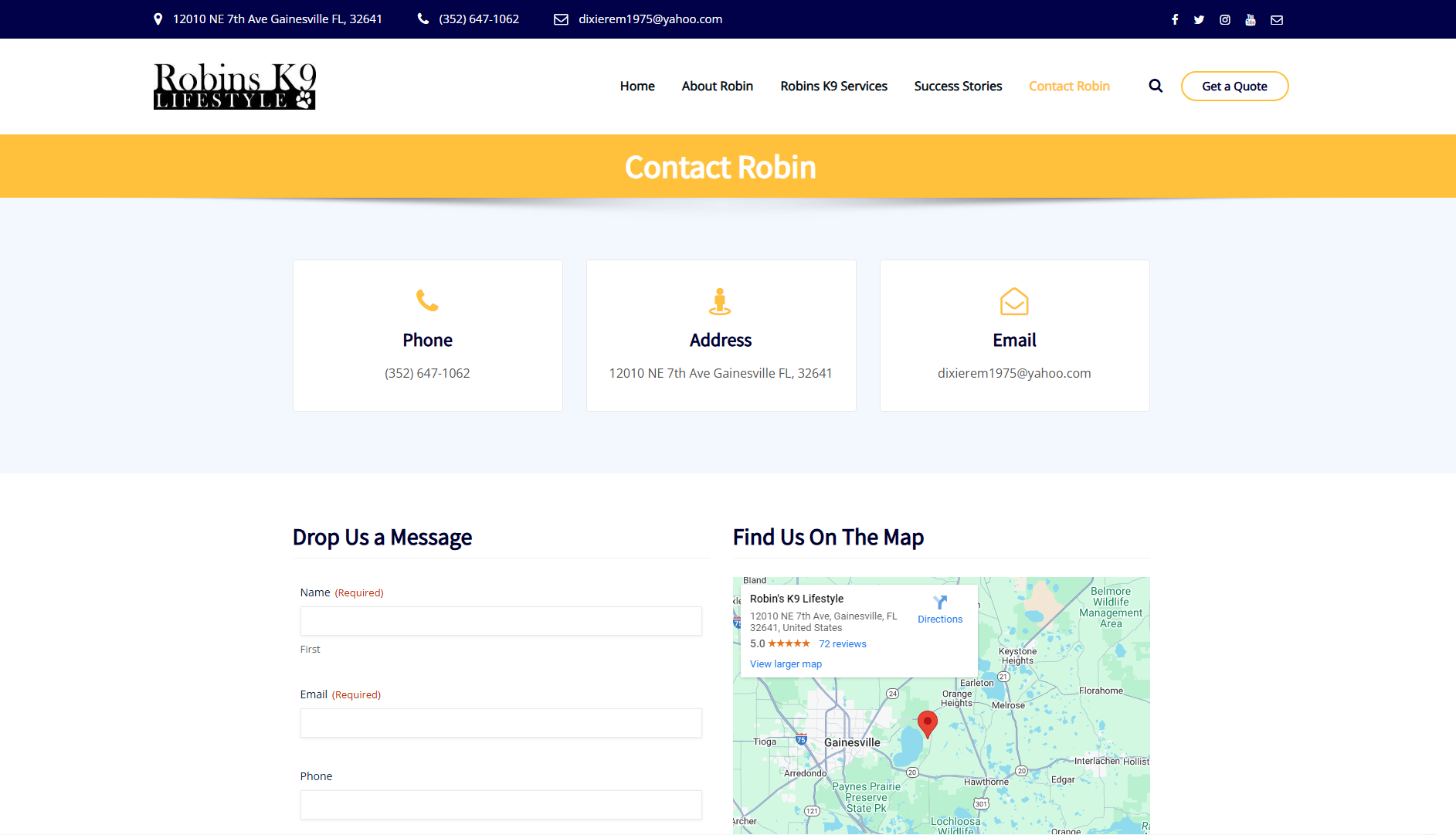Image resolution: width=1456 pixels, height=835 pixels.
Task: Click the envelope icon beside the YouTube icon
Action: pyautogui.click(x=1277, y=19)
